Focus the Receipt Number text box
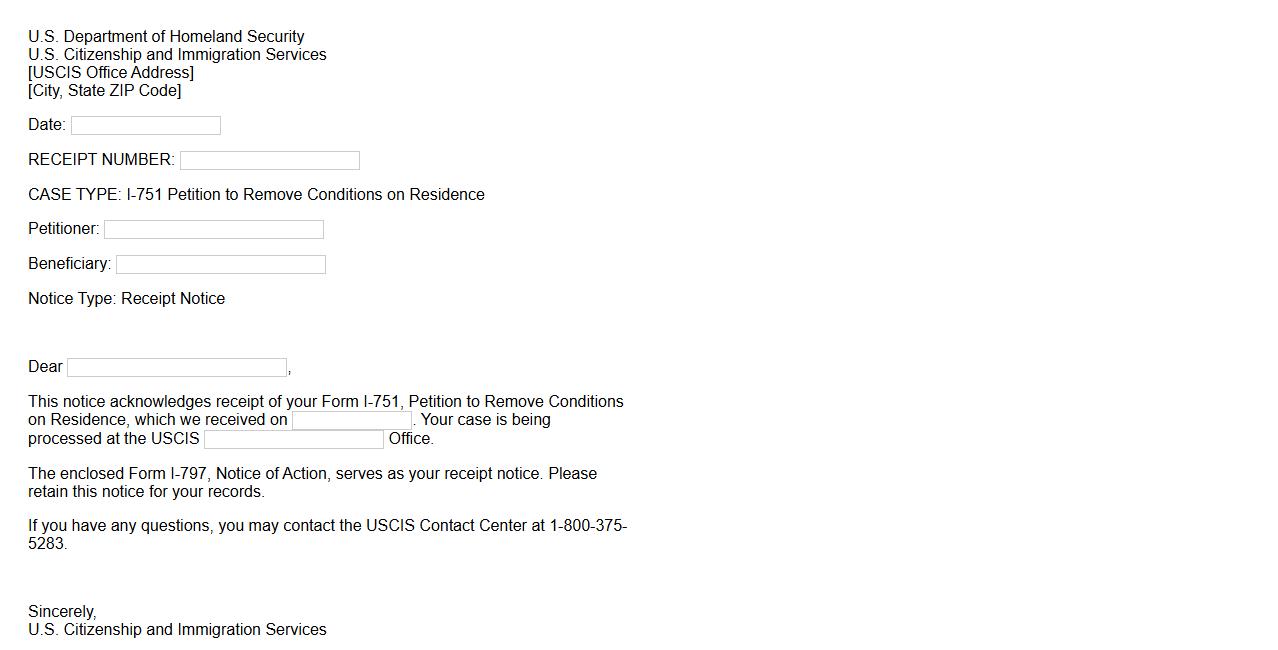The height and width of the screenshot is (650, 1278). pyautogui.click(x=270, y=160)
